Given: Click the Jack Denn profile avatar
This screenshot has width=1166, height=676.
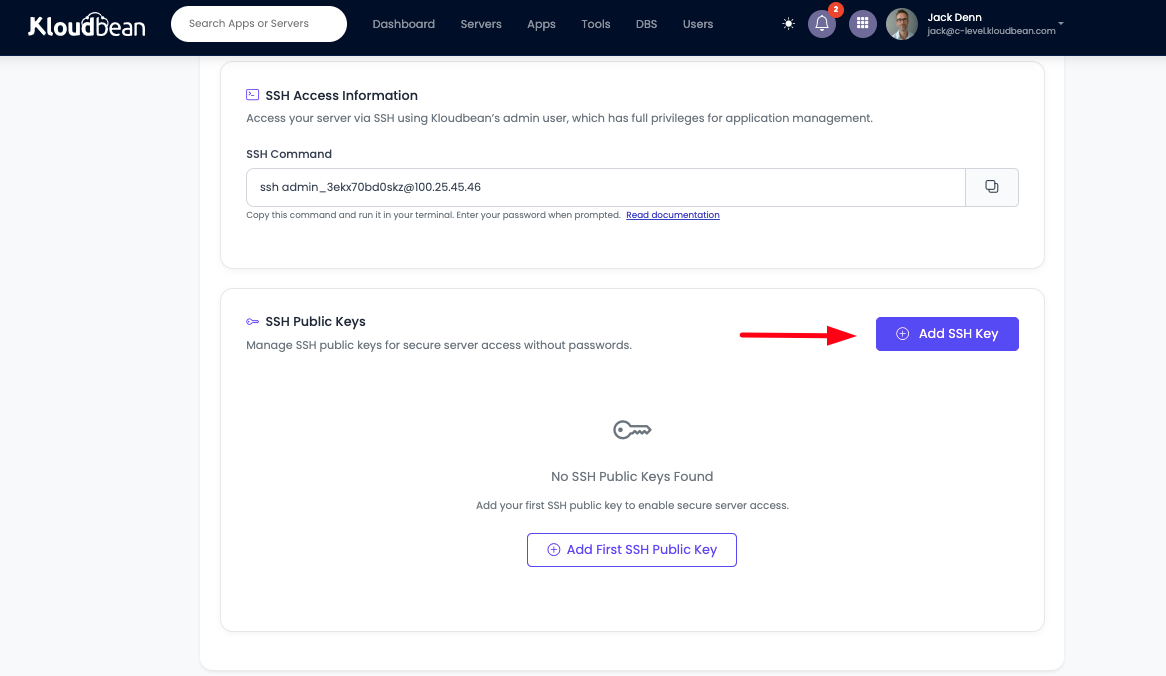Looking at the screenshot, I should pyautogui.click(x=901, y=24).
